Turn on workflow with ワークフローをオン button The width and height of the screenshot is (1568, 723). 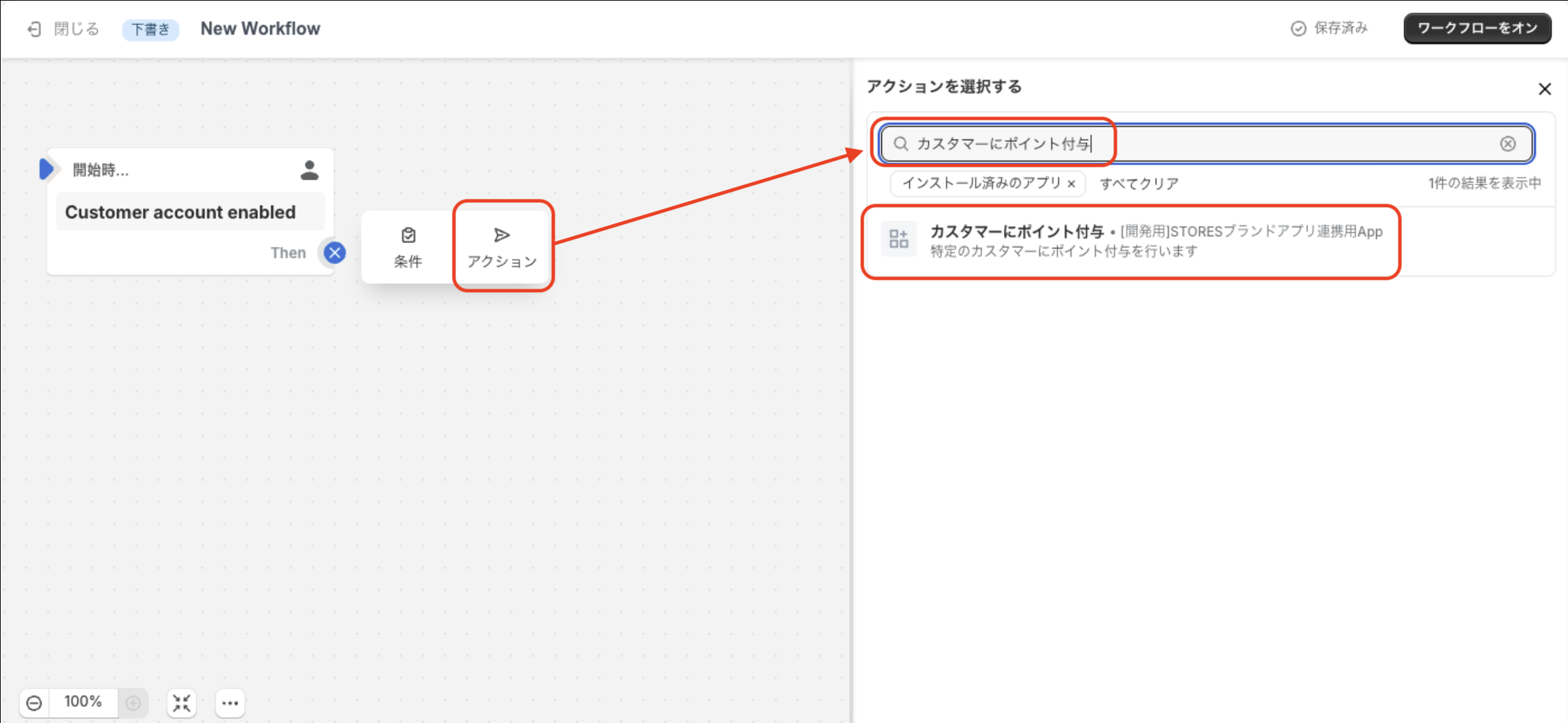[x=1477, y=28]
